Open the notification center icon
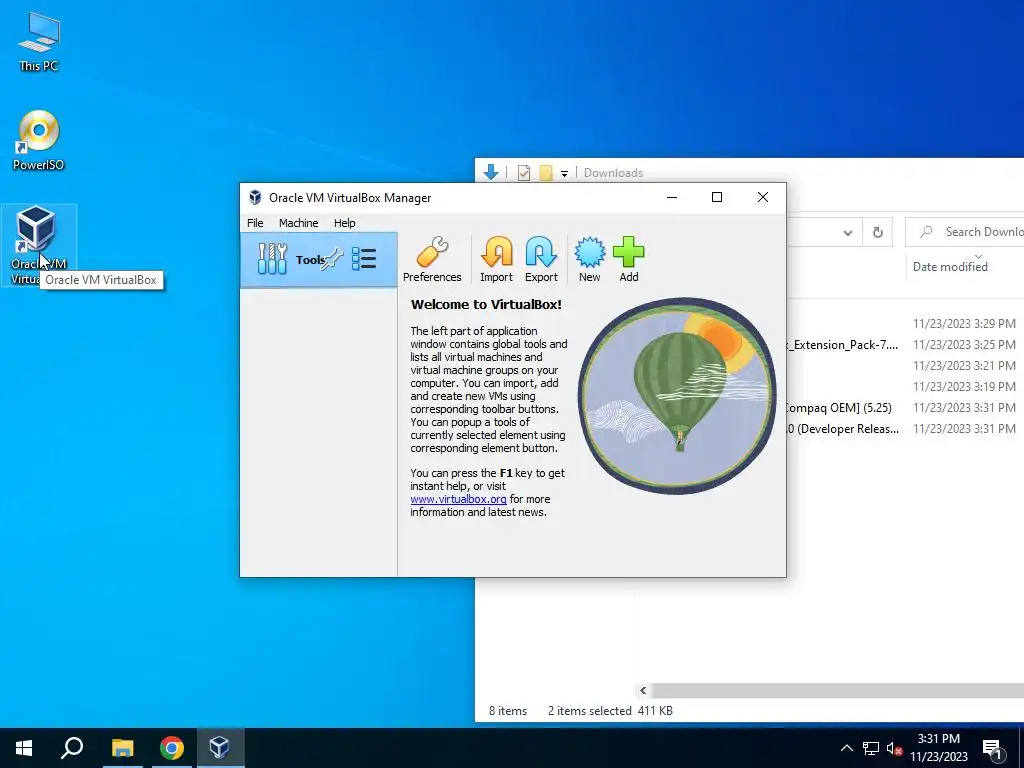Image resolution: width=1024 pixels, height=768 pixels. point(993,749)
